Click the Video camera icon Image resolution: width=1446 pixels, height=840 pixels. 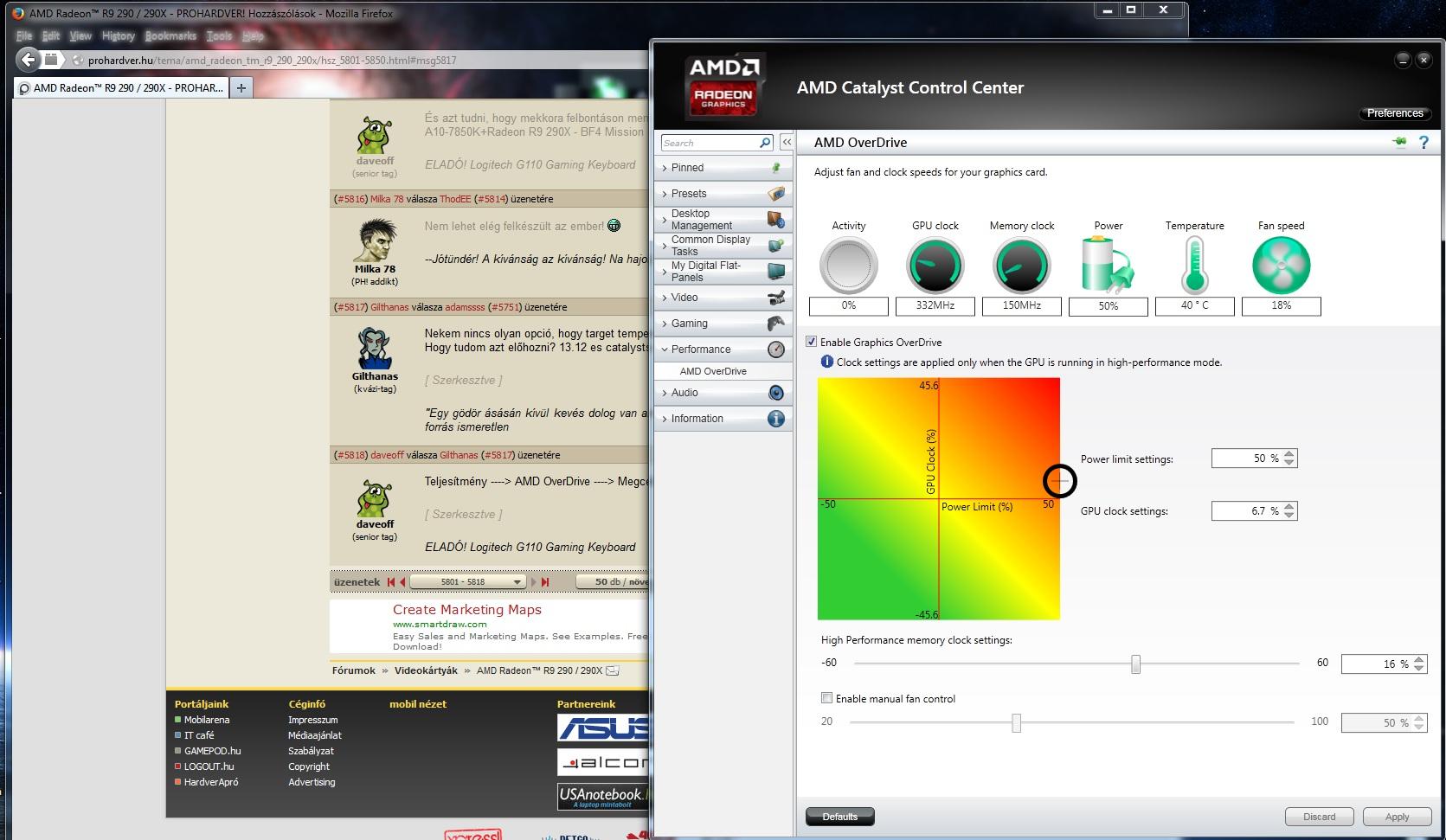776,298
